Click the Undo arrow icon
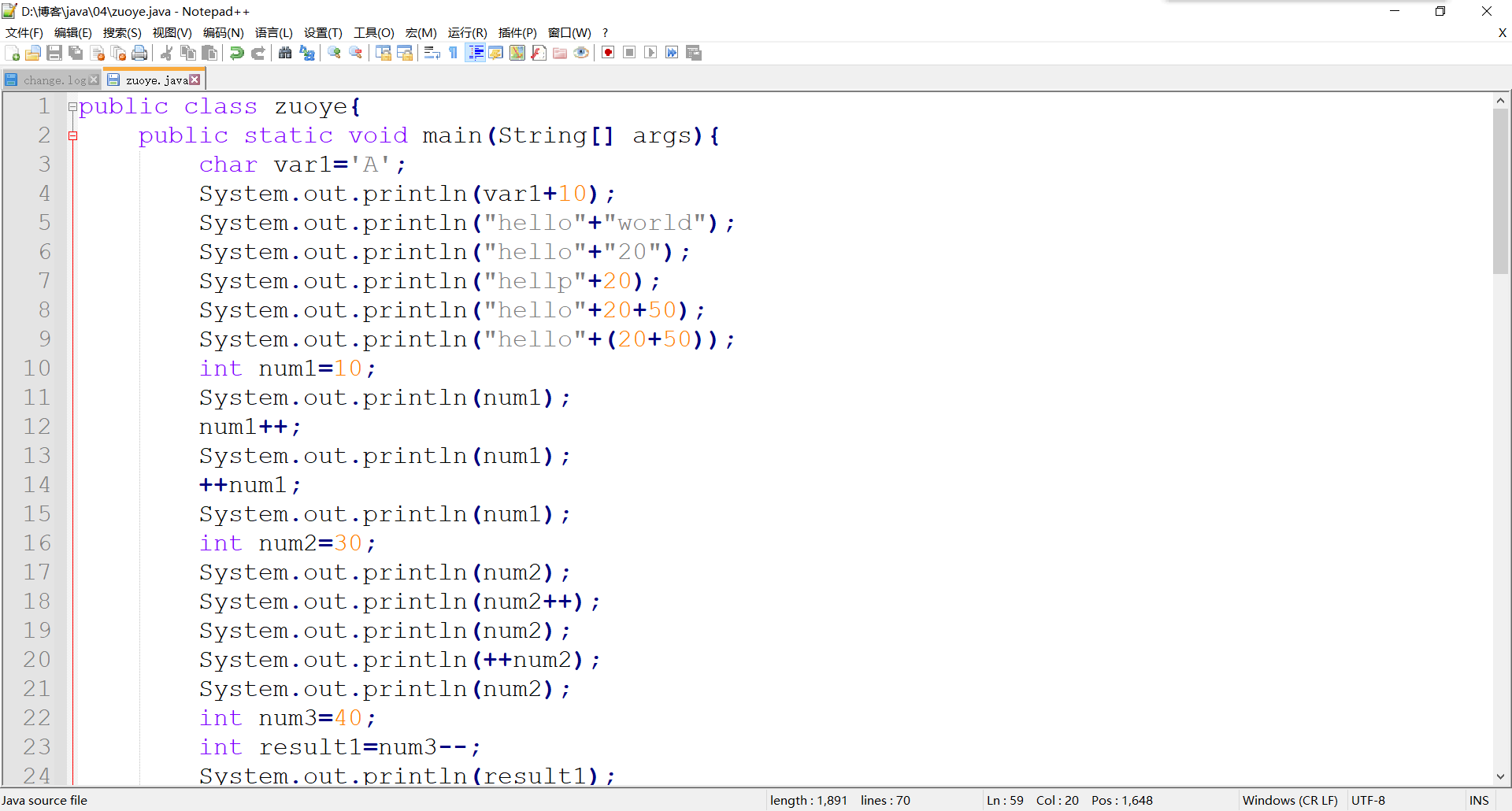This screenshot has width=1512, height=811. coord(236,53)
